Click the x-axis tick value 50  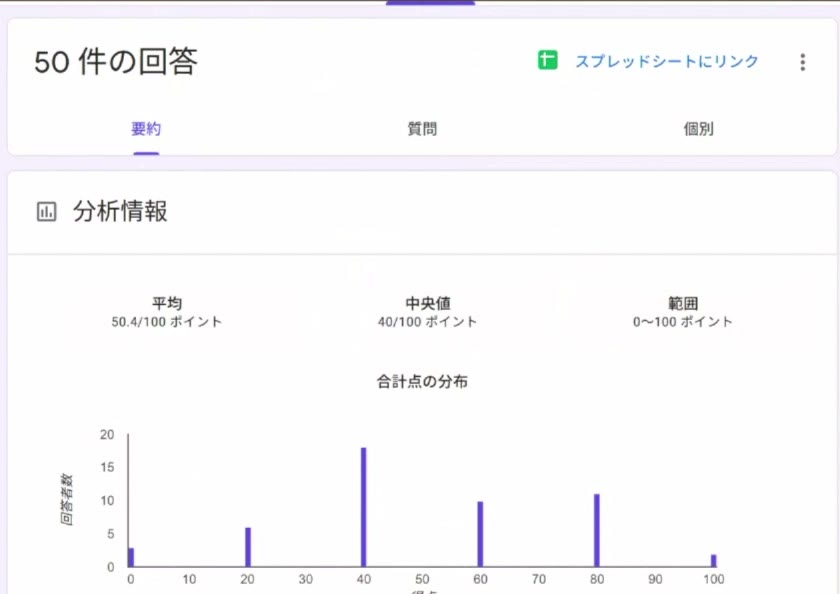click(422, 579)
